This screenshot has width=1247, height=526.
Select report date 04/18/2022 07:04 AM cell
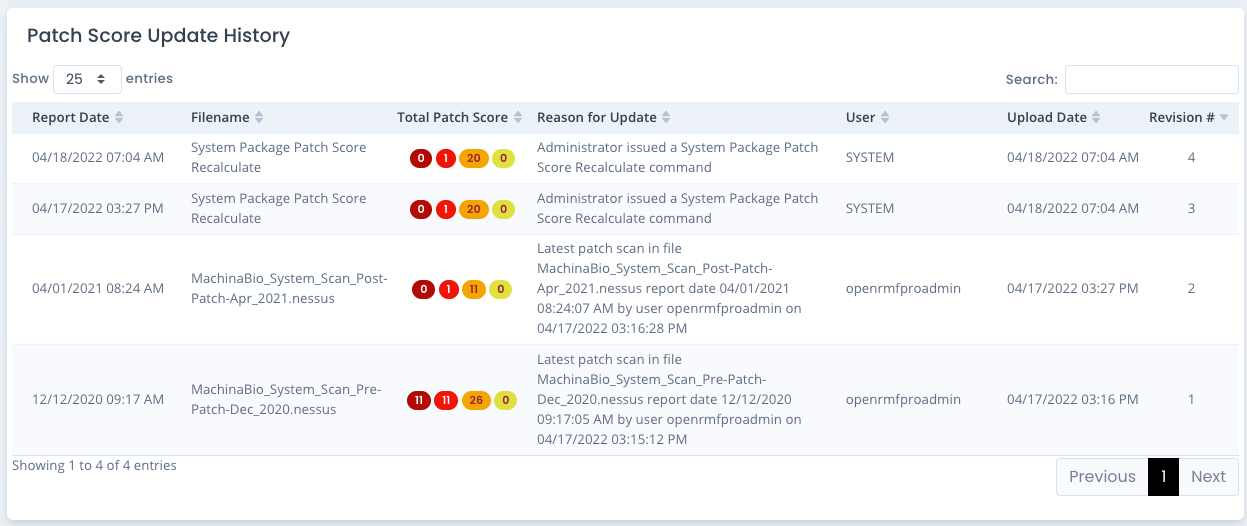click(x=98, y=158)
